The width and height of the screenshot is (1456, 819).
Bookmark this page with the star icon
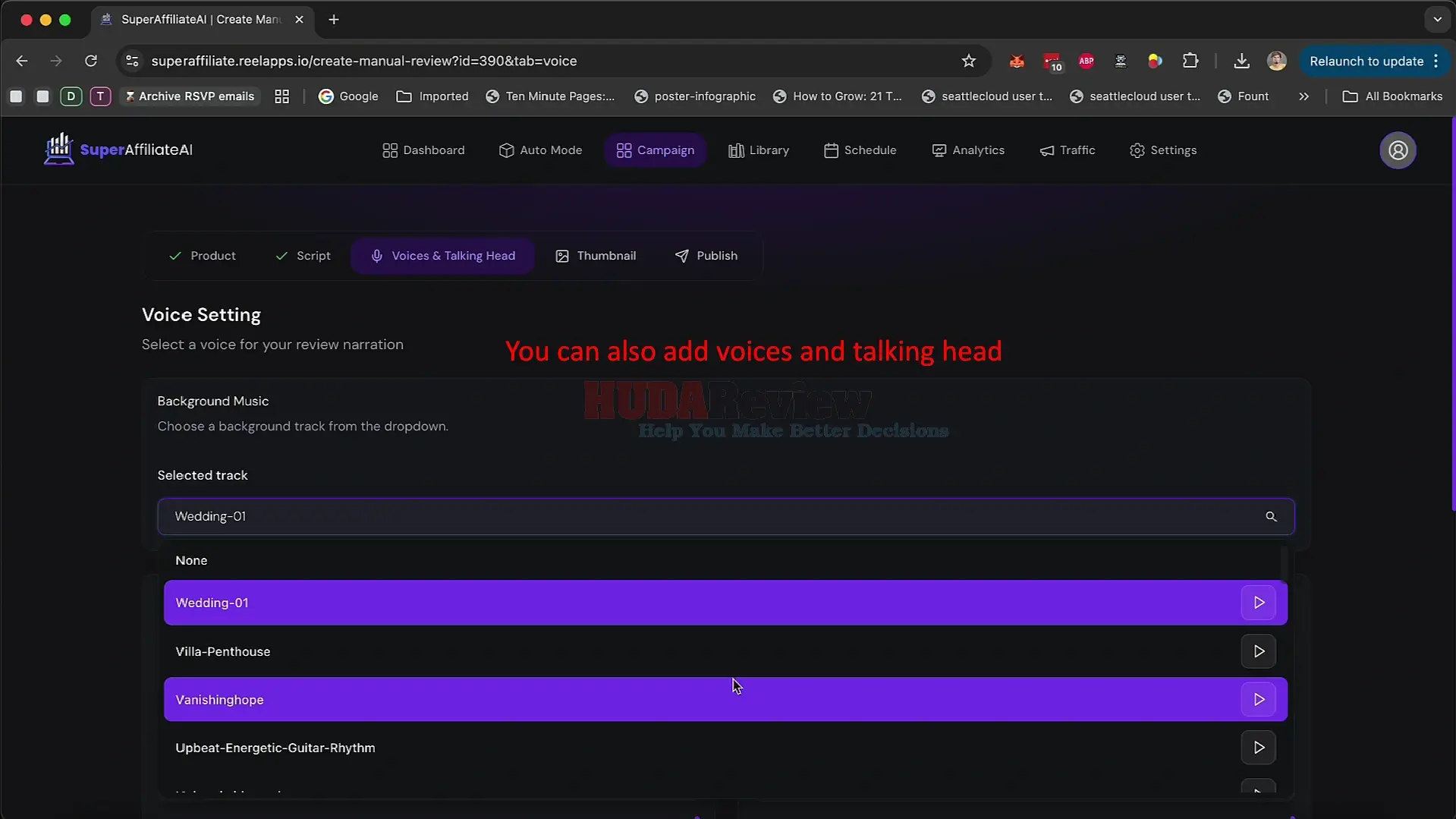point(968,61)
